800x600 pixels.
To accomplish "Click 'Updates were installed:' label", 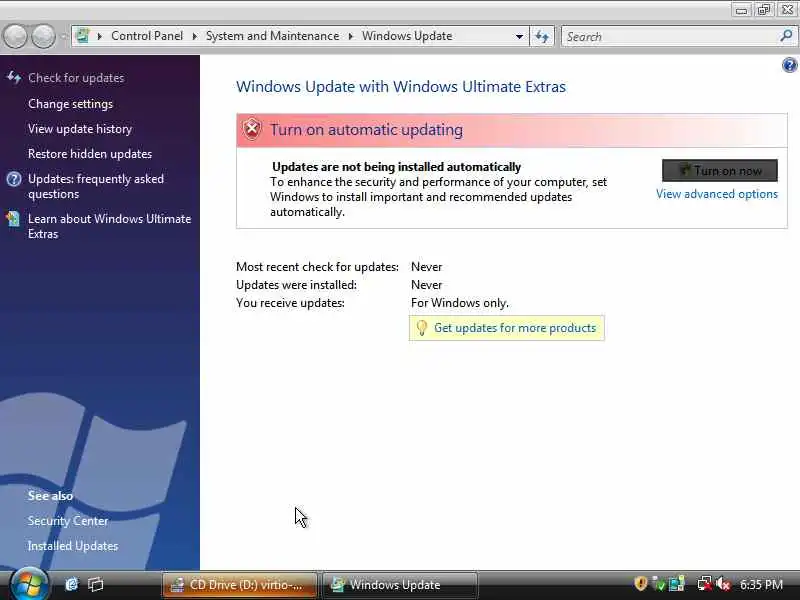I will tap(296, 285).
